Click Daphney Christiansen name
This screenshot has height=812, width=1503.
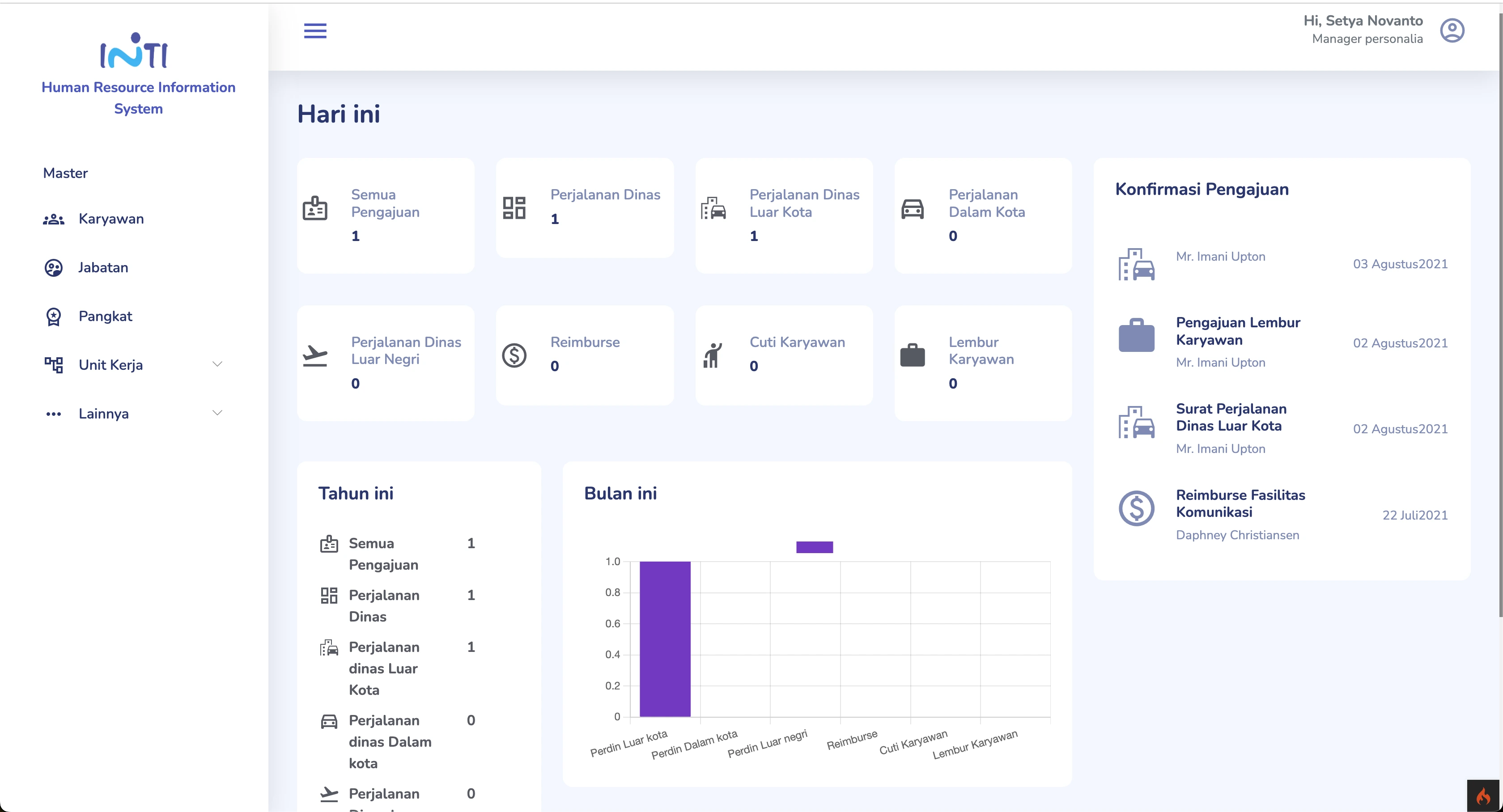pos(1238,536)
